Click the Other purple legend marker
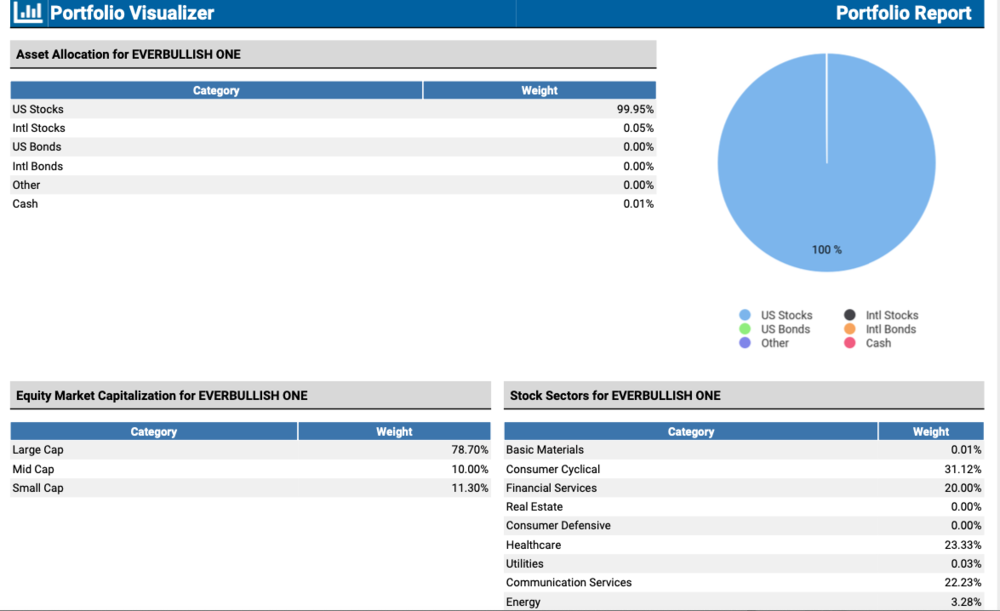This screenshot has width=1000, height=611. (745, 343)
